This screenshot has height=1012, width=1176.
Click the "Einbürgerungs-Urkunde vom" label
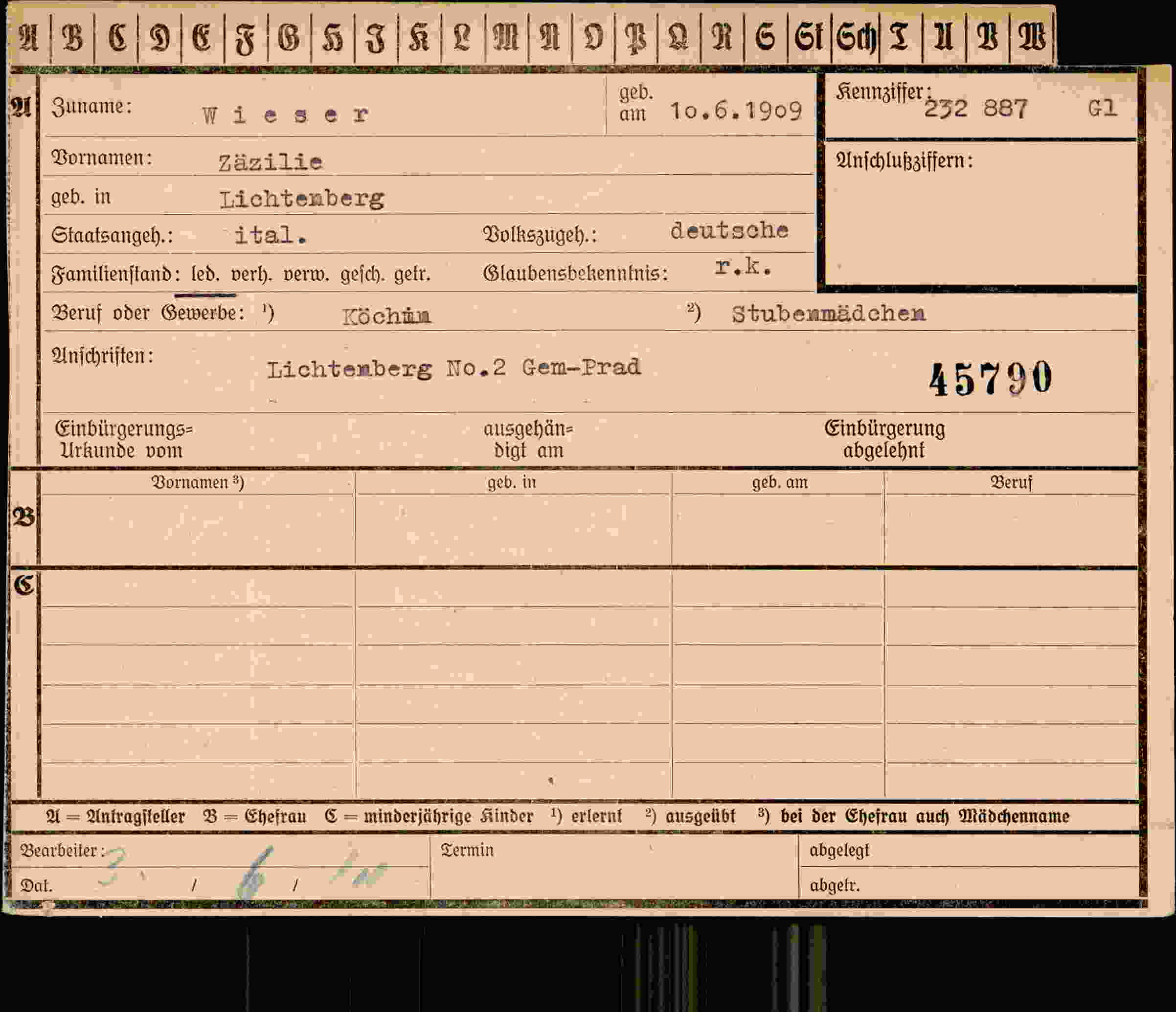124,439
